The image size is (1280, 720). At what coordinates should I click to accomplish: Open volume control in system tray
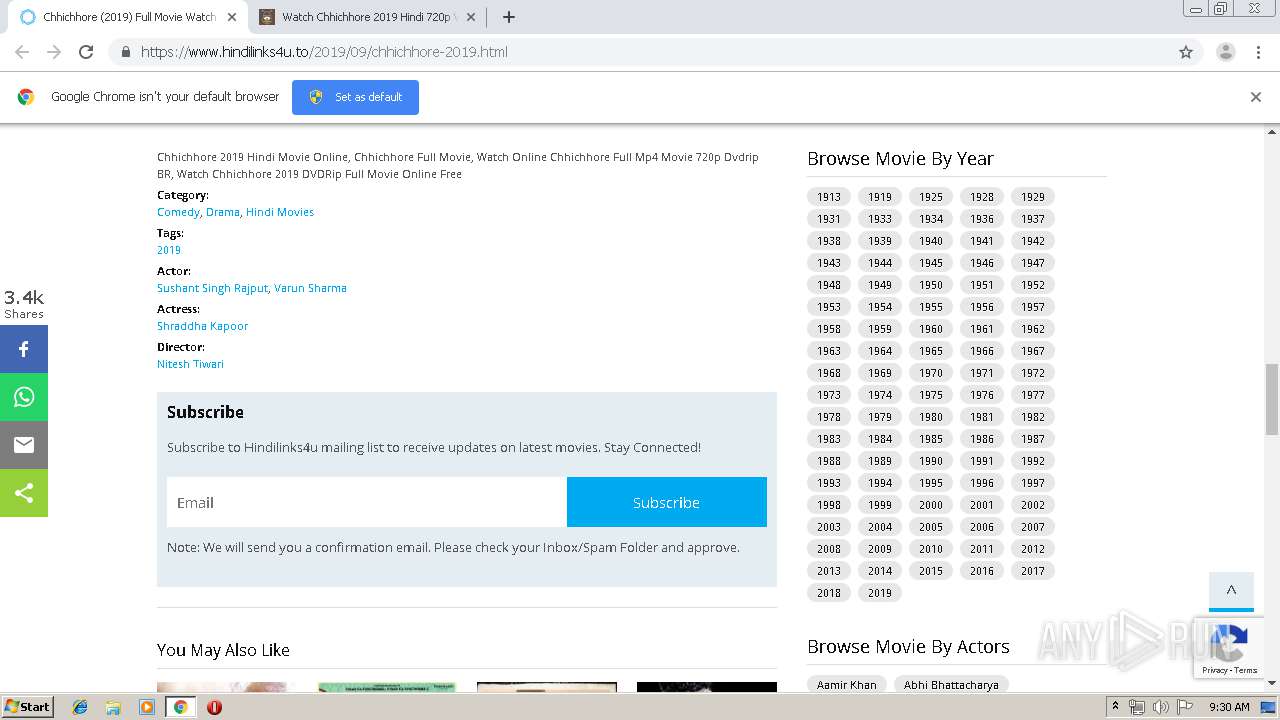(x=1161, y=707)
